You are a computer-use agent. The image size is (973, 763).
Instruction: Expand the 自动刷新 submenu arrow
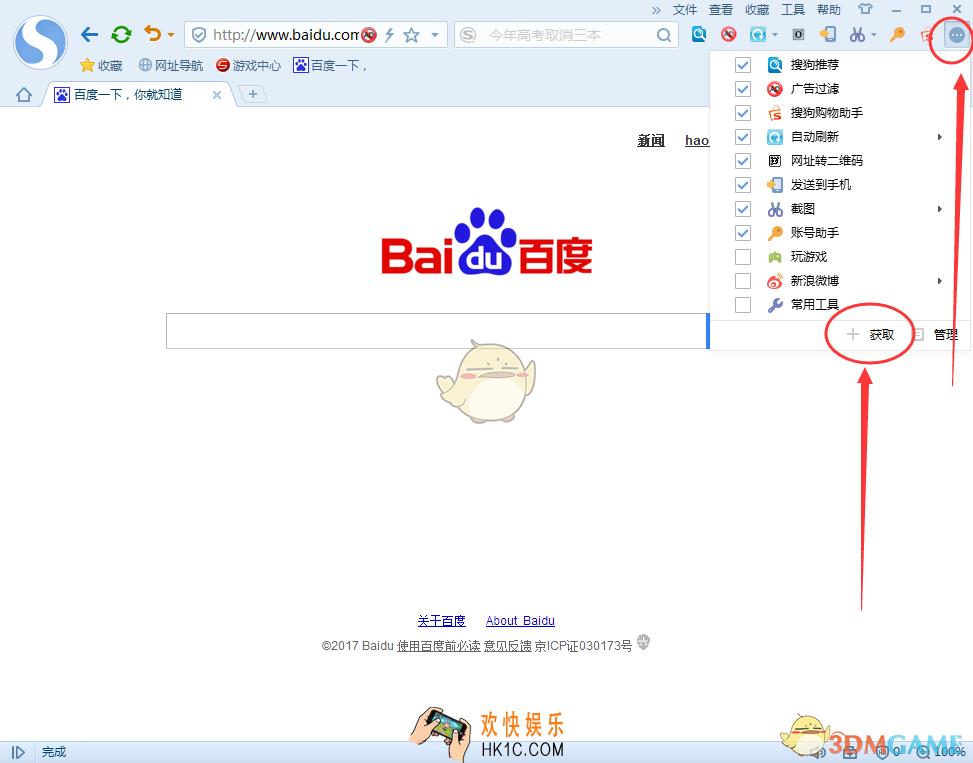940,136
